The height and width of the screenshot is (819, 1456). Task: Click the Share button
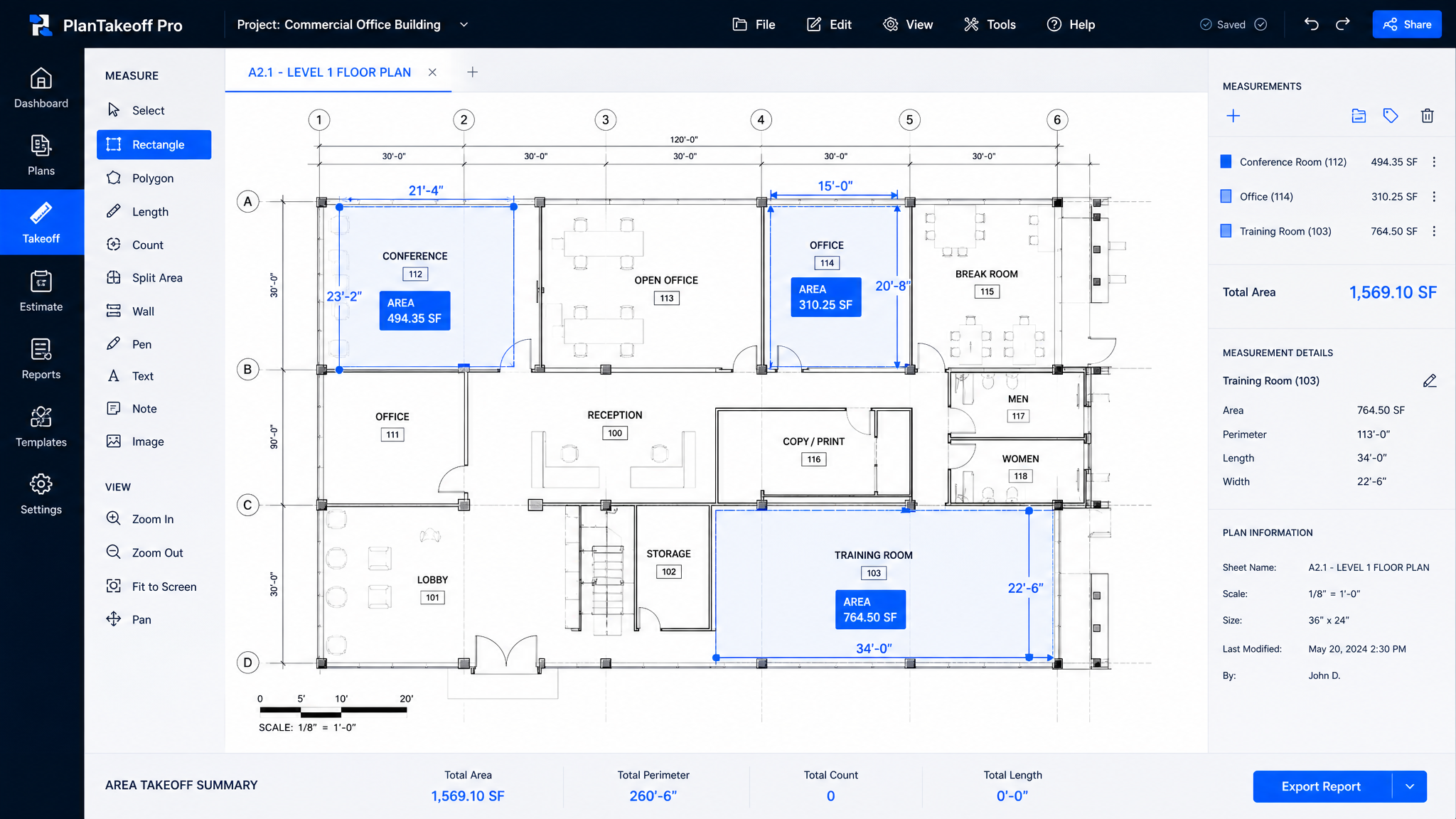coord(1407,24)
